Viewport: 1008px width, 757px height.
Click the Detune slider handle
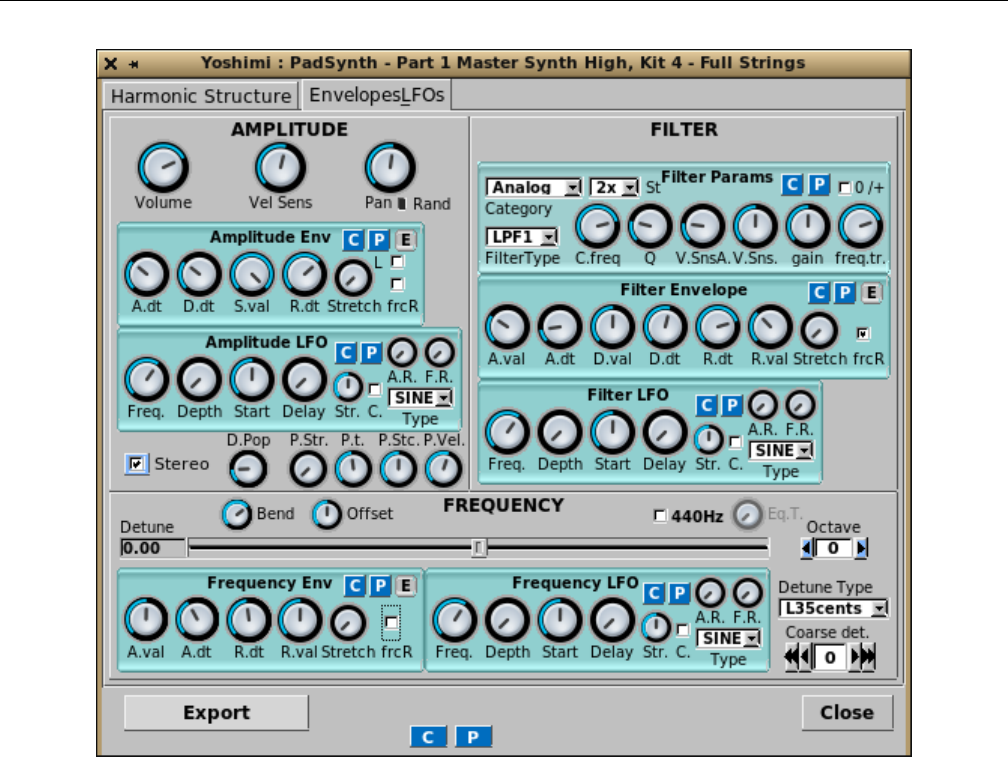[x=478, y=548]
